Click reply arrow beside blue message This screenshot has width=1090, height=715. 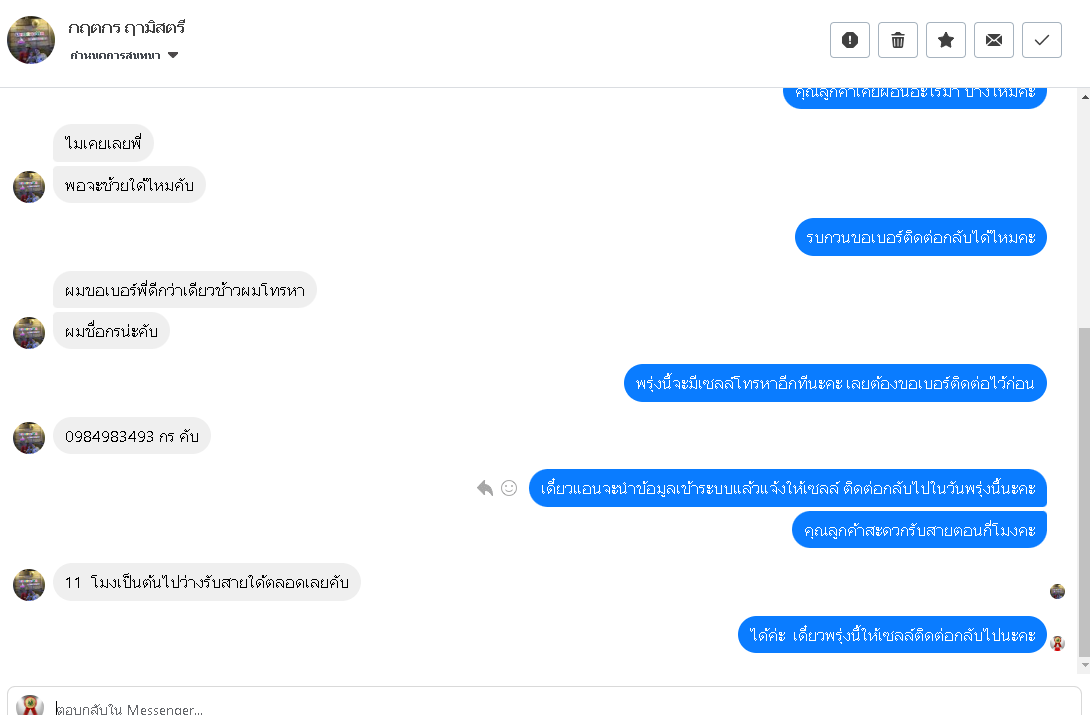[x=485, y=488]
